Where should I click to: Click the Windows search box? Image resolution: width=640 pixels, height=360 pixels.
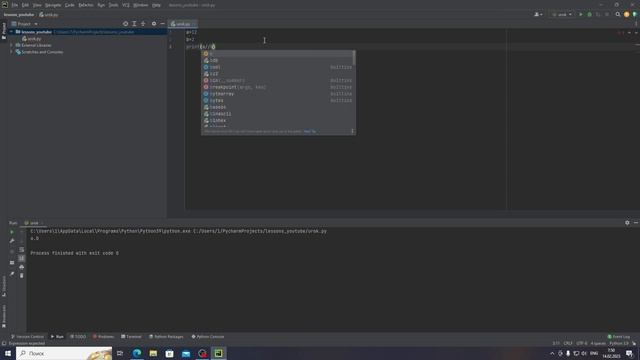(x=64, y=353)
